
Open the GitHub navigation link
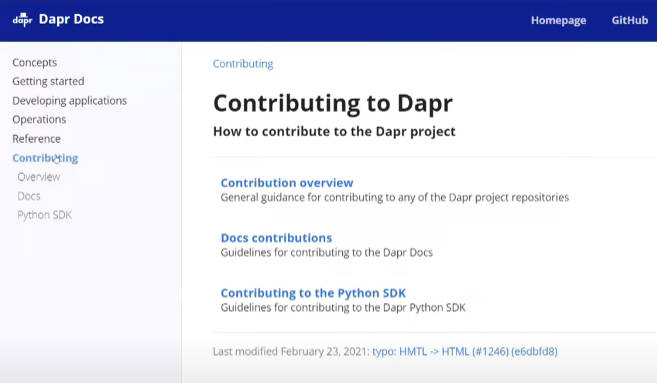[x=630, y=21]
